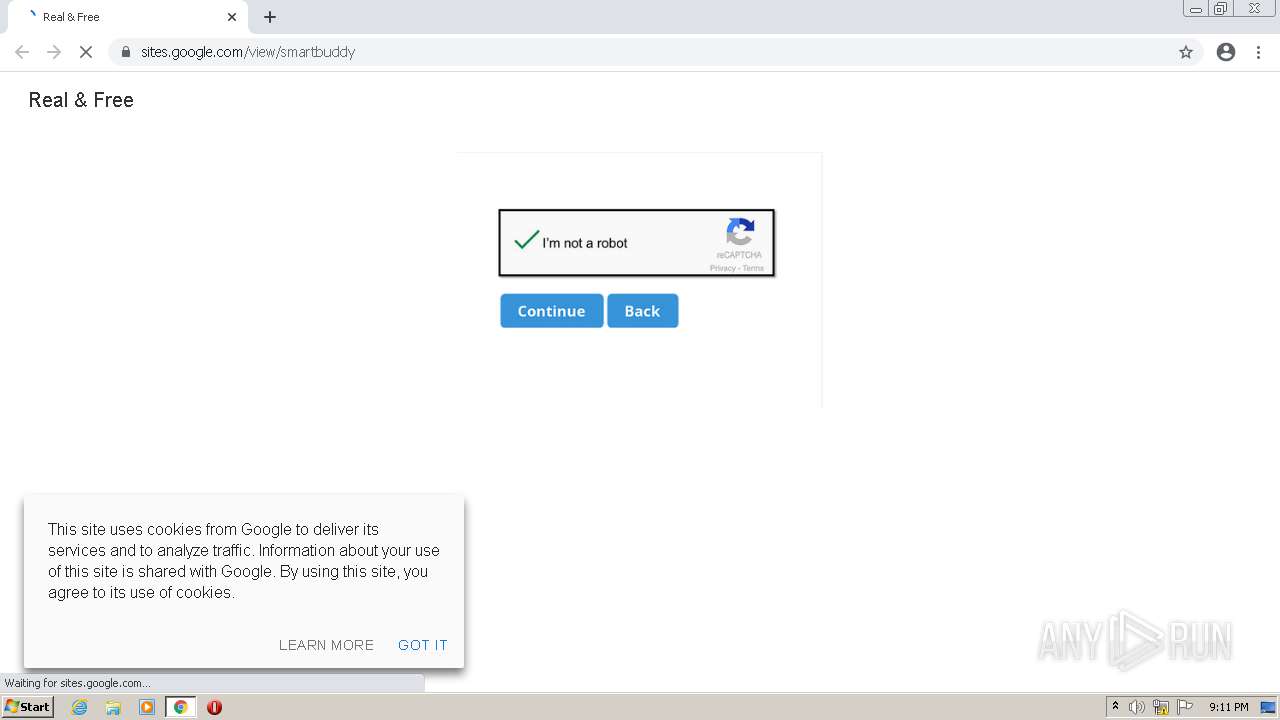Viewport: 1280px width, 720px height.
Task: Toggle the I'm not a robot checkbox
Action: tap(527, 241)
